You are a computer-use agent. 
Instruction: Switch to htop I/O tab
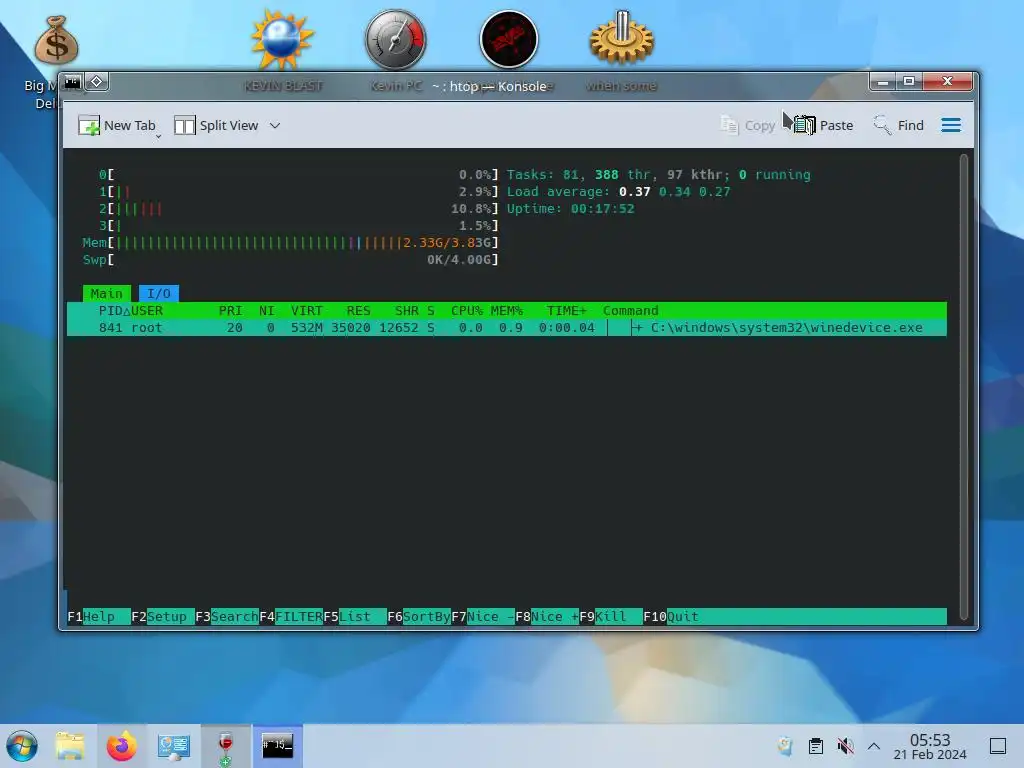[159, 294]
